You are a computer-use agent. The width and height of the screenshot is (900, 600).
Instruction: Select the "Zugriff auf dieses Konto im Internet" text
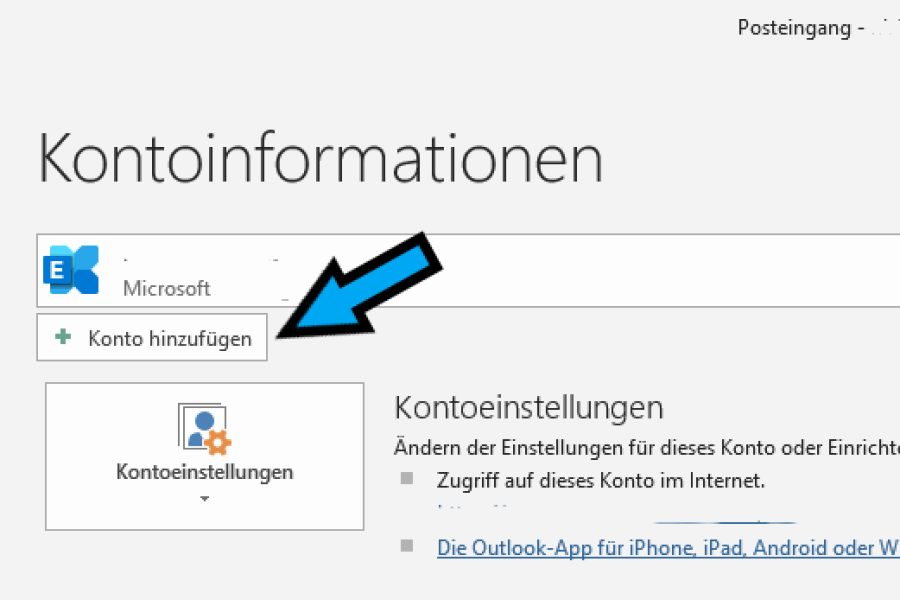(600, 480)
